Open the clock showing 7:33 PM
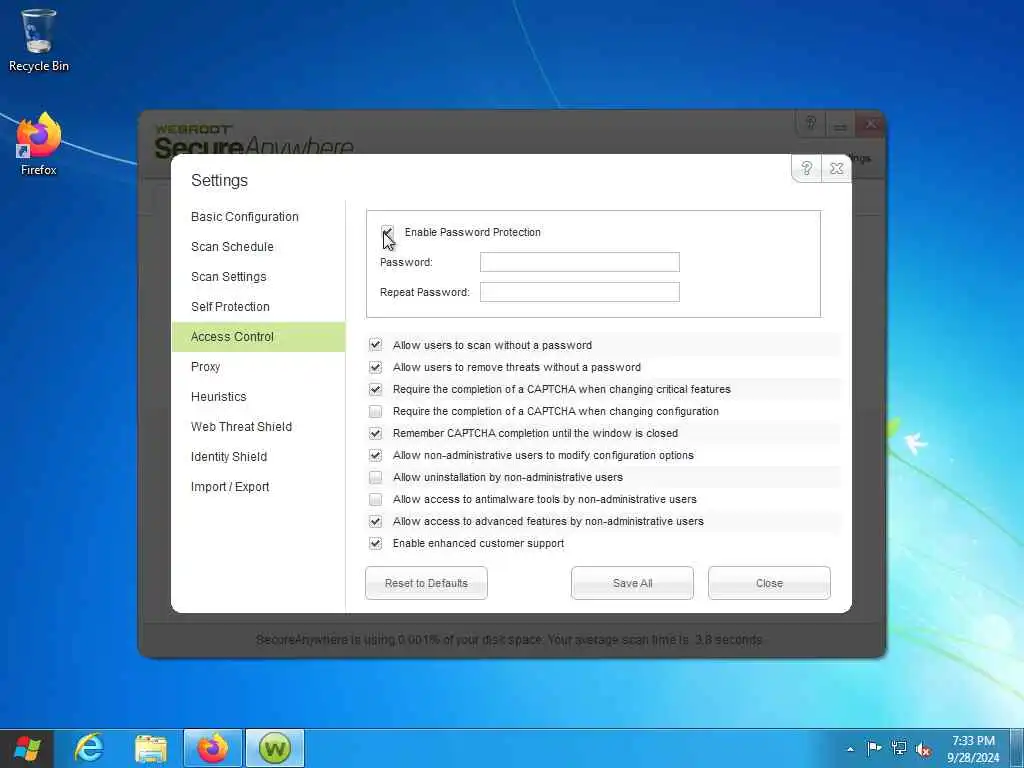Image resolution: width=1024 pixels, height=768 pixels. (973, 749)
